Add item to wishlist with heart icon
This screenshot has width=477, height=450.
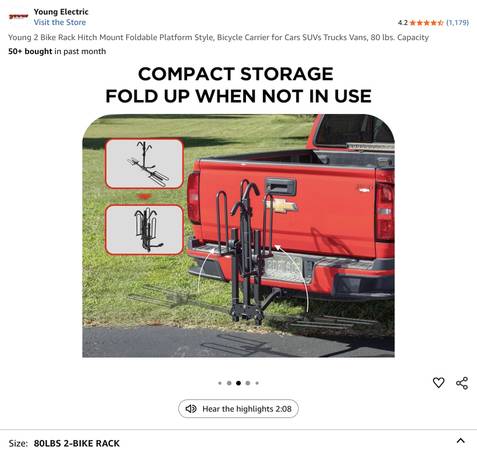[438, 383]
